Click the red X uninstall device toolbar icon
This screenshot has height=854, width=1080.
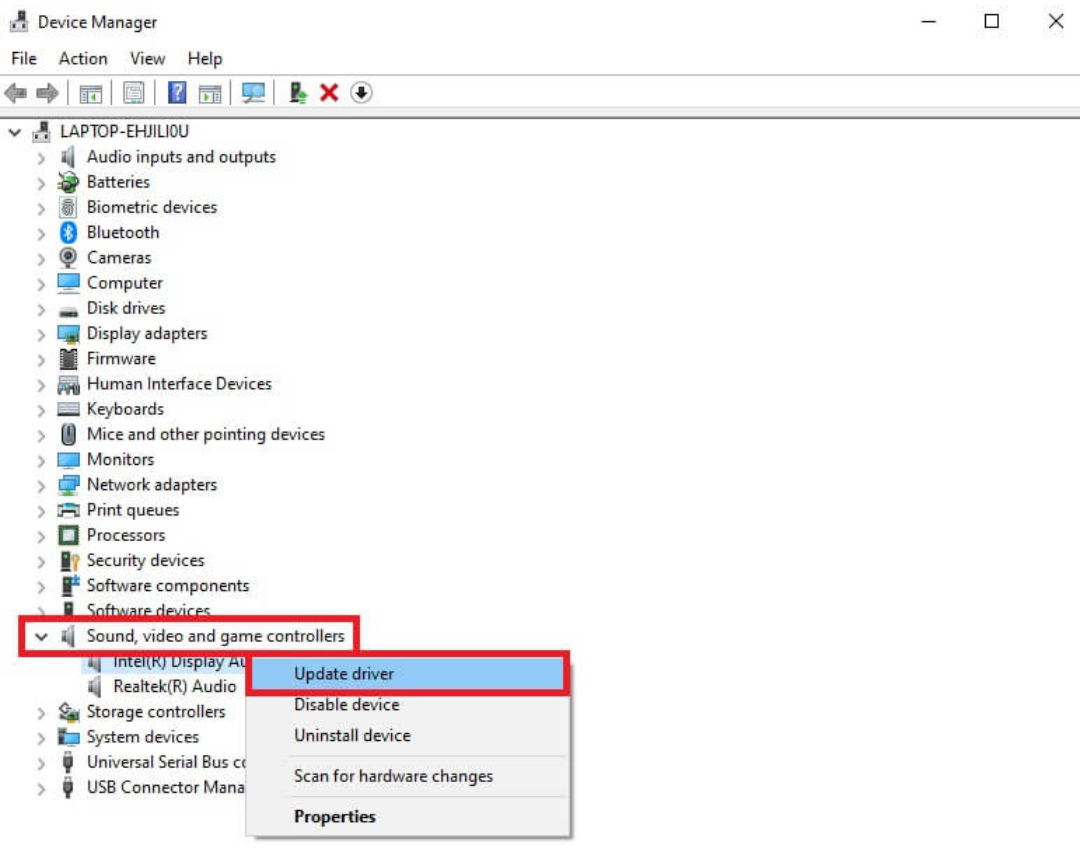tap(329, 93)
